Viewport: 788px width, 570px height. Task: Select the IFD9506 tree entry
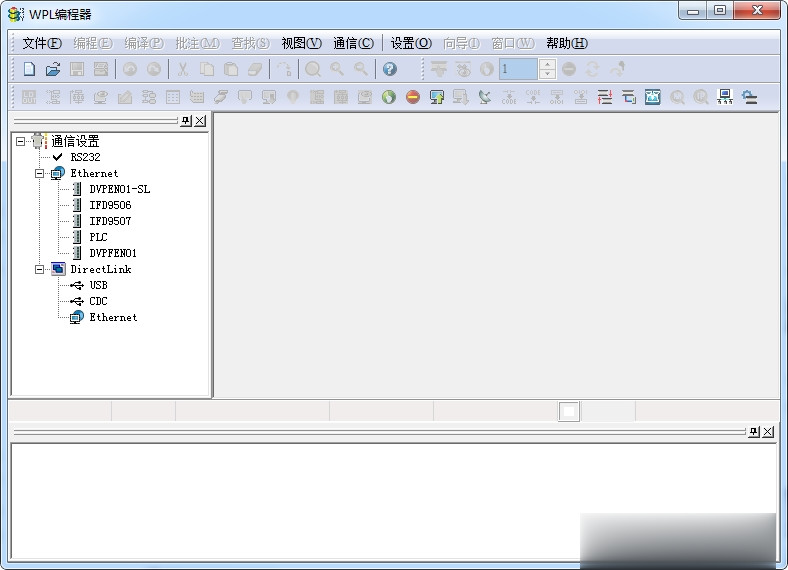(x=110, y=206)
